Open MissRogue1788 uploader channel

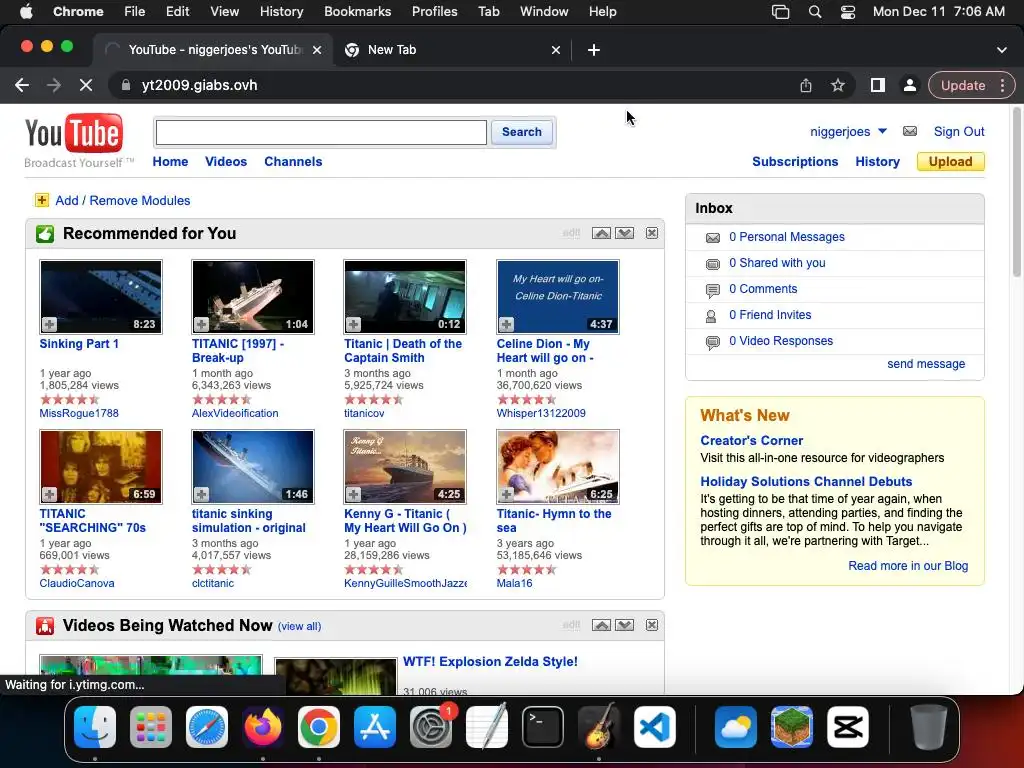pyautogui.click(x=79, y=413)
